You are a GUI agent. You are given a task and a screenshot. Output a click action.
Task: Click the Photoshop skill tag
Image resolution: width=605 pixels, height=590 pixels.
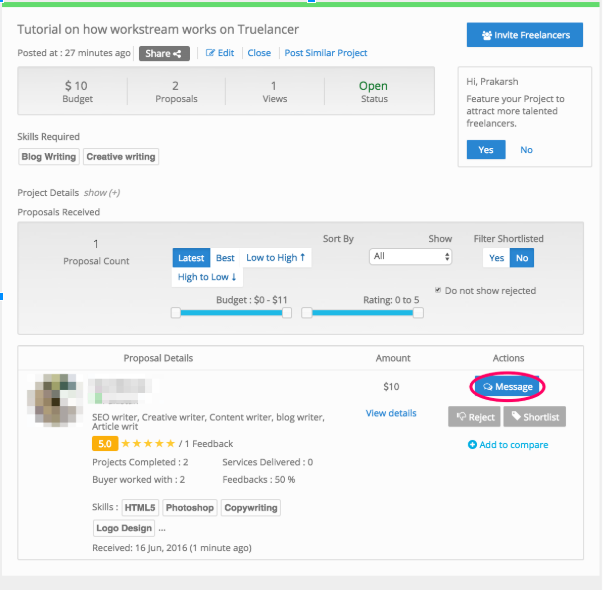[x=191, y=509]
